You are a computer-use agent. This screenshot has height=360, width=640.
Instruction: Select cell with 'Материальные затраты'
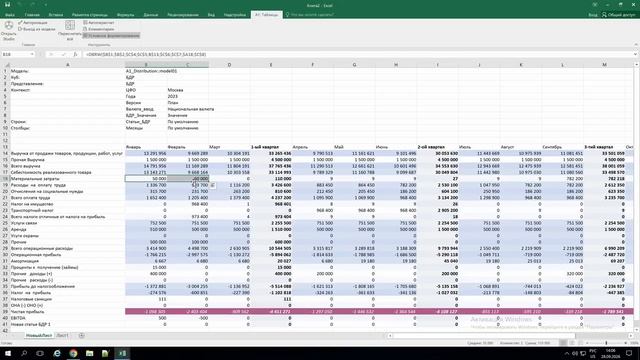(x=68, y=179)
